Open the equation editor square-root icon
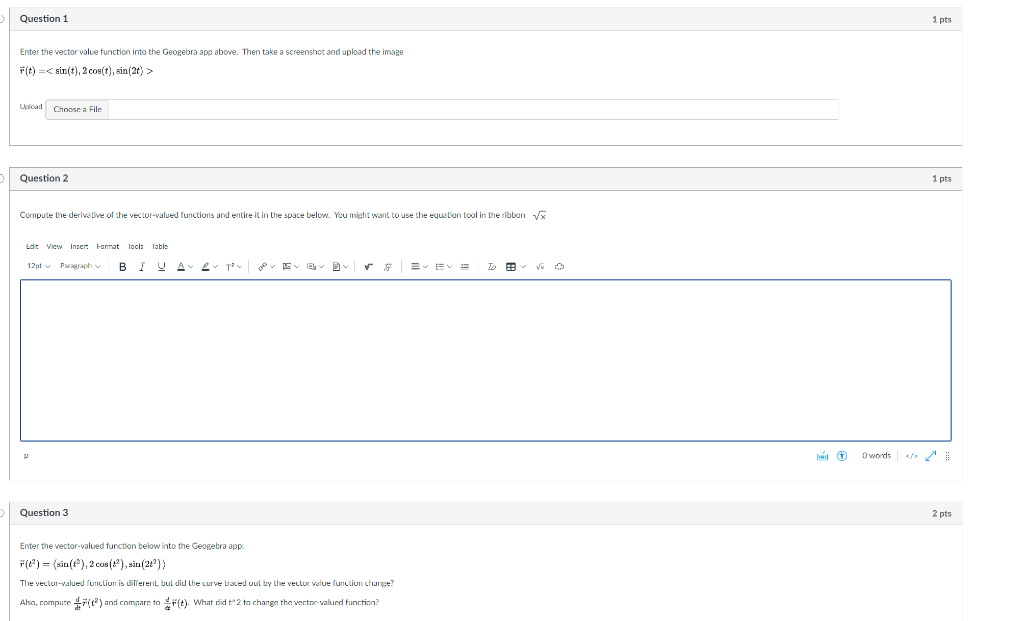Screen dimensions: 1024x621 (x=540, y=266)
